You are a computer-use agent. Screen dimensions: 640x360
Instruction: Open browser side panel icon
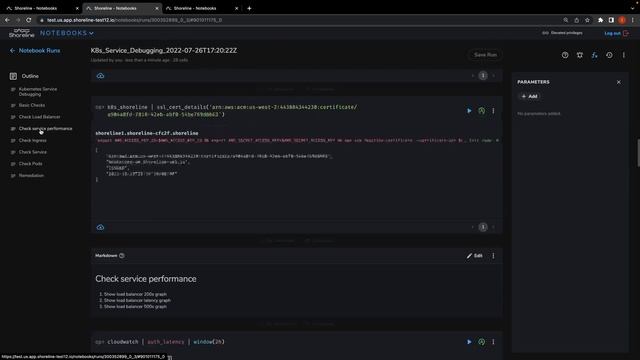(611, 20)
